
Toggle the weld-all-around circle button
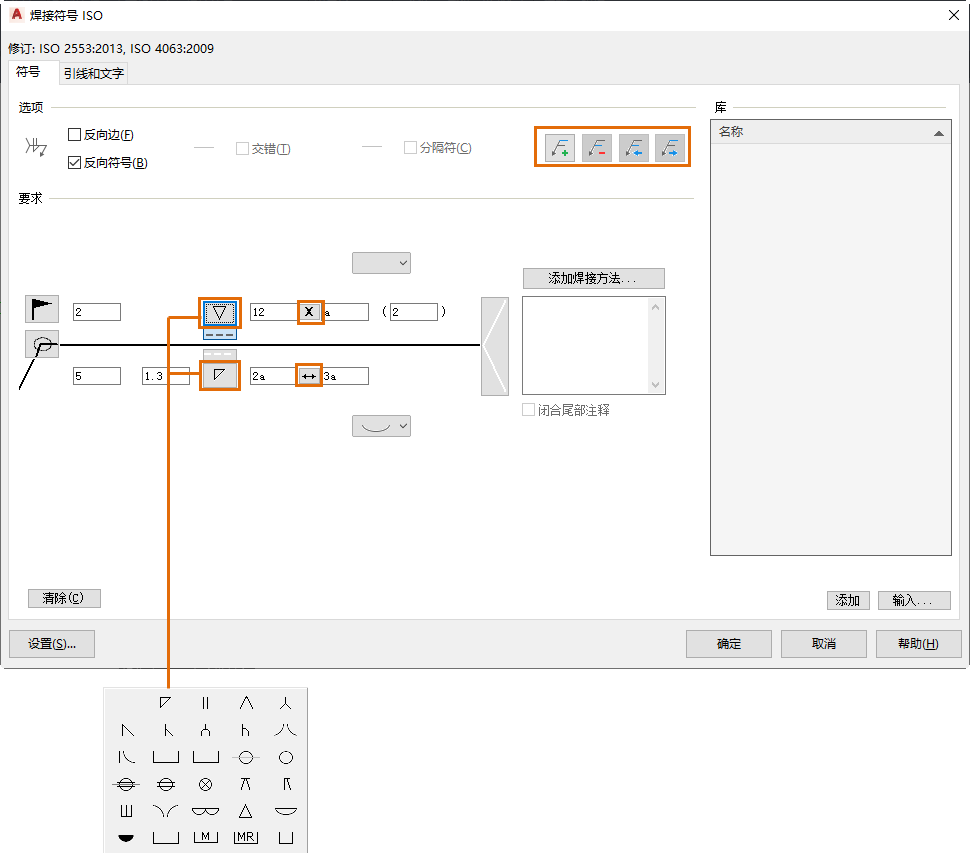(41, 344)
